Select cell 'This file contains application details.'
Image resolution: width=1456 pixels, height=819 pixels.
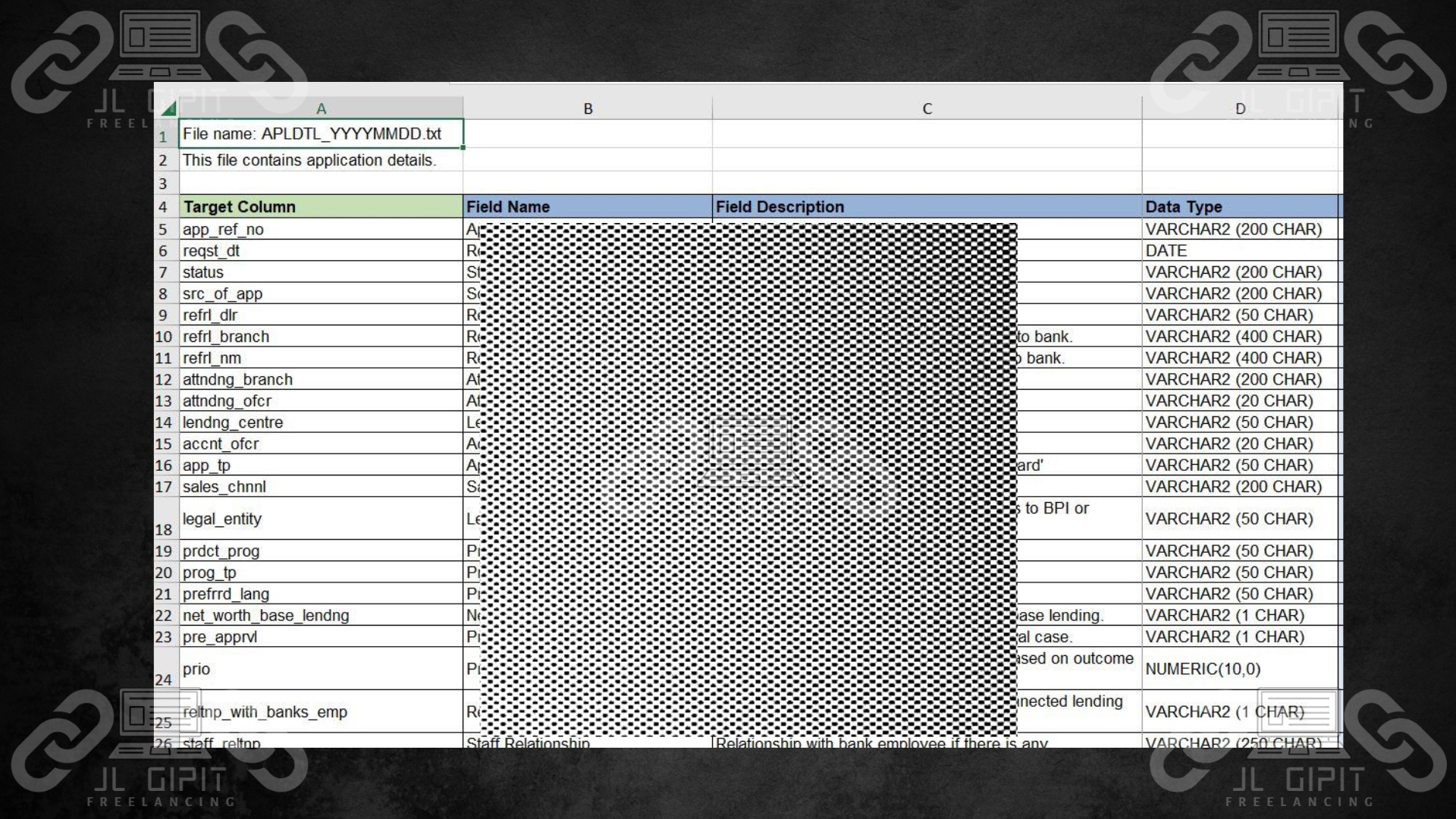[321, 161]
